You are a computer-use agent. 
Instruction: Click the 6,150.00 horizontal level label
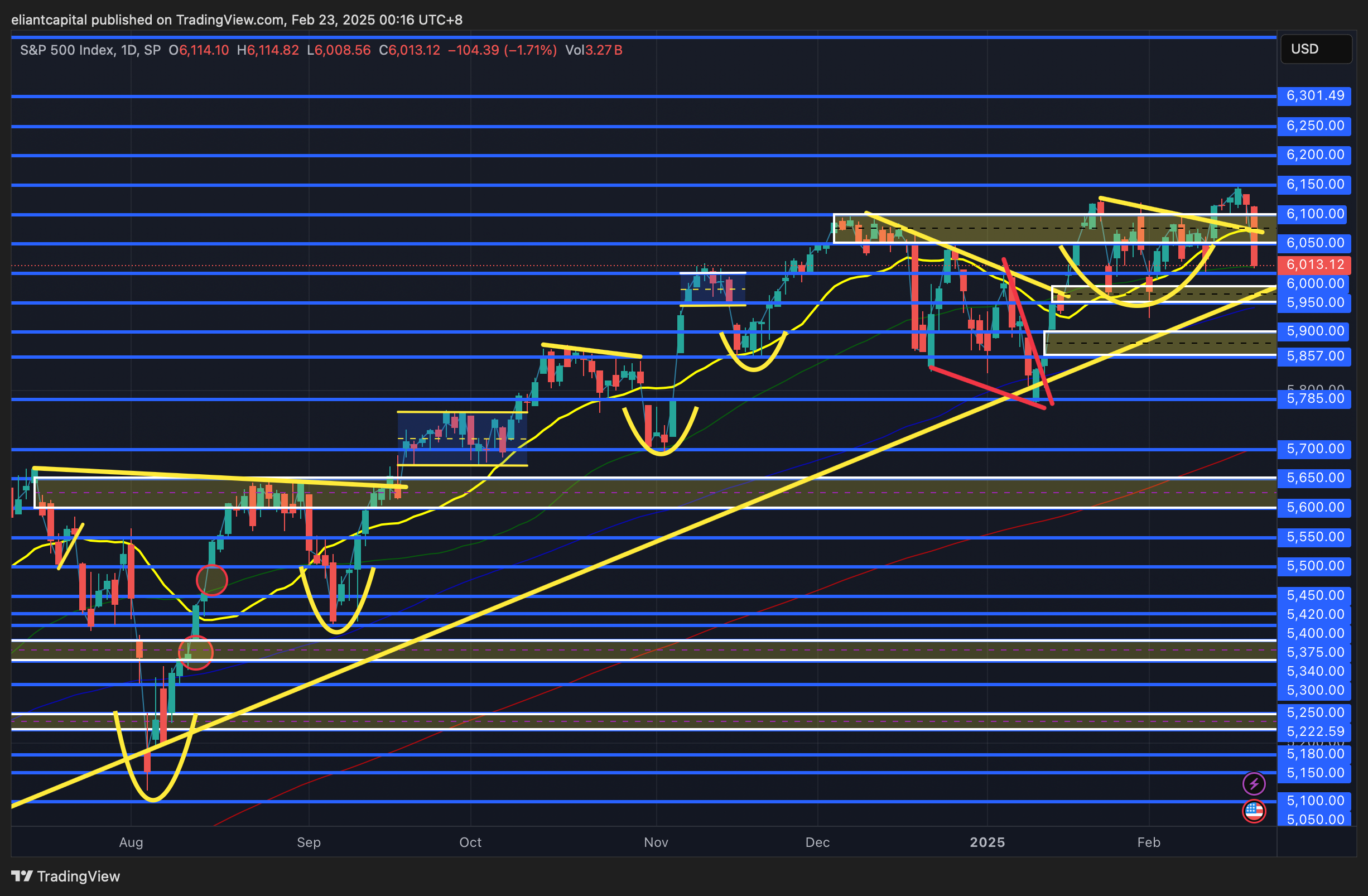click(x=1314, y=184)
